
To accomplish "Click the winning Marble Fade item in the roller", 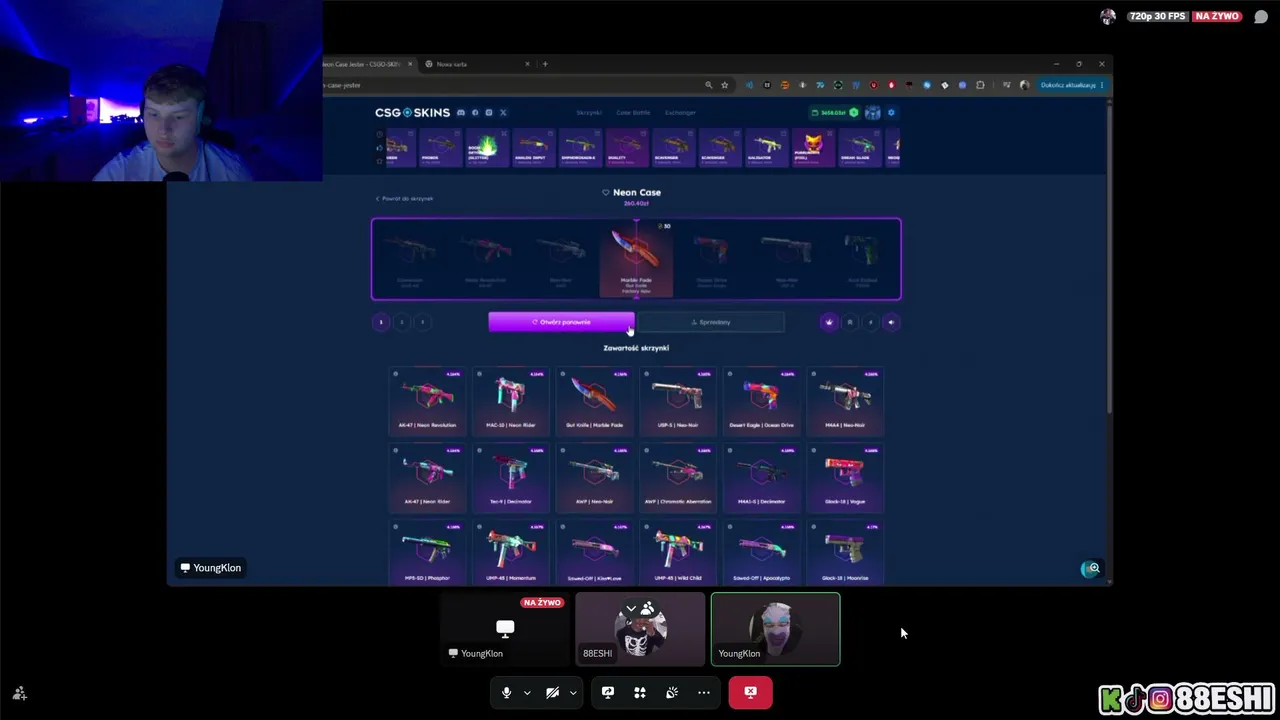I will pyautogui.click(x=636, y=259).
